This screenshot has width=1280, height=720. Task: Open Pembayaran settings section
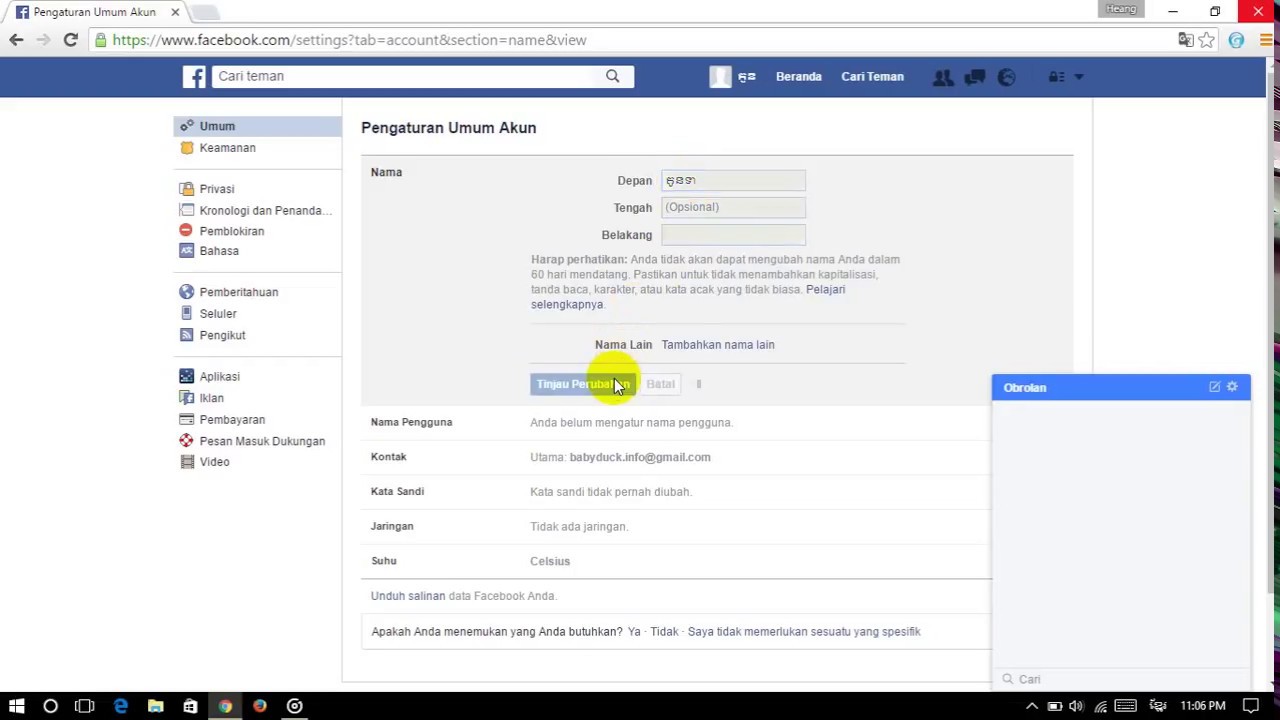coord(231,420)
